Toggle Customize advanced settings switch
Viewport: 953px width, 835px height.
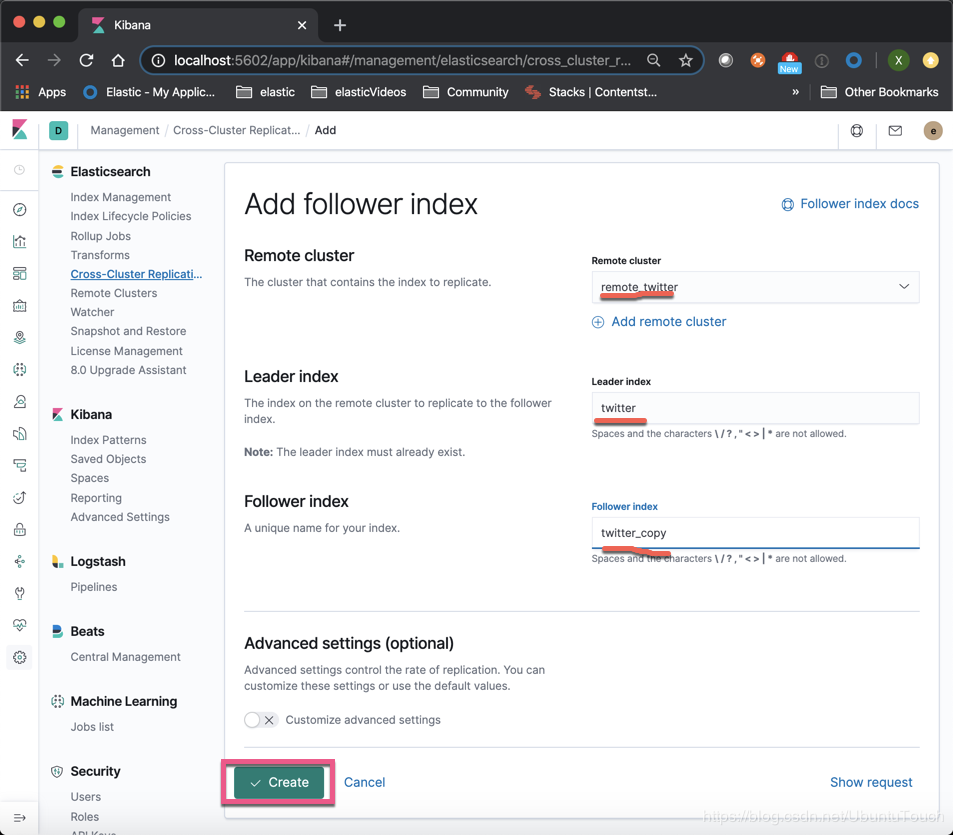coord(261,720)
